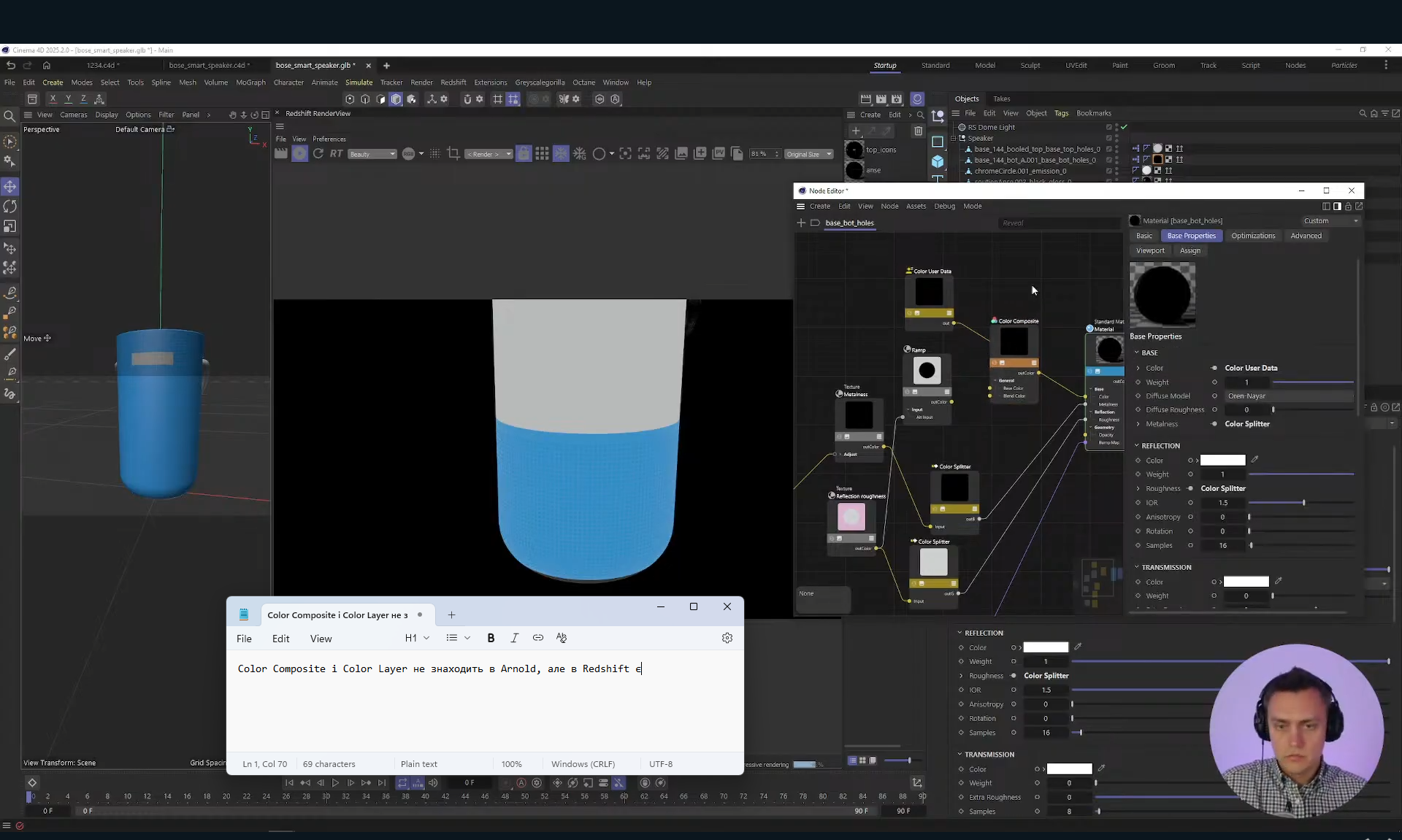Click the timeline Play forward button
Viewport: 1402px width, 840px height.
pos(335,782)
